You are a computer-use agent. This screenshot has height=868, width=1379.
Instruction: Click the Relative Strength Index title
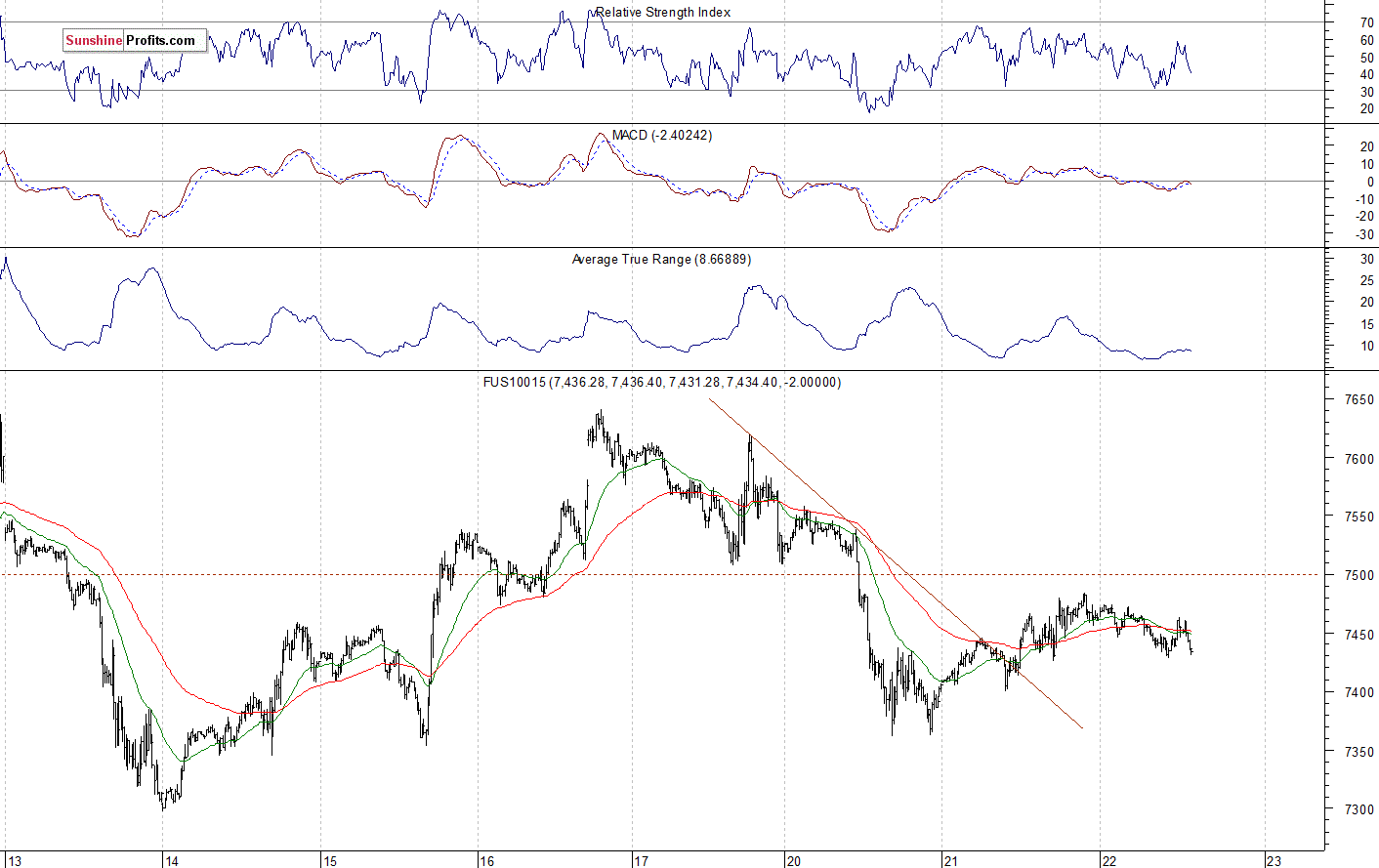[x=663, y=12]
